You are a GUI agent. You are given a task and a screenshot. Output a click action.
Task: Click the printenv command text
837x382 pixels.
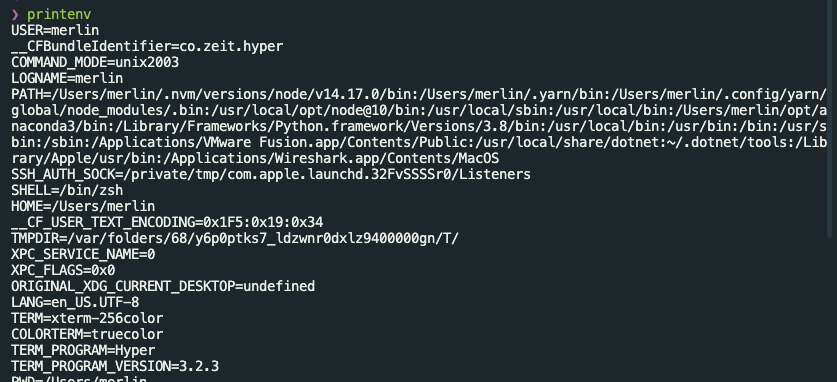(59, 15)
